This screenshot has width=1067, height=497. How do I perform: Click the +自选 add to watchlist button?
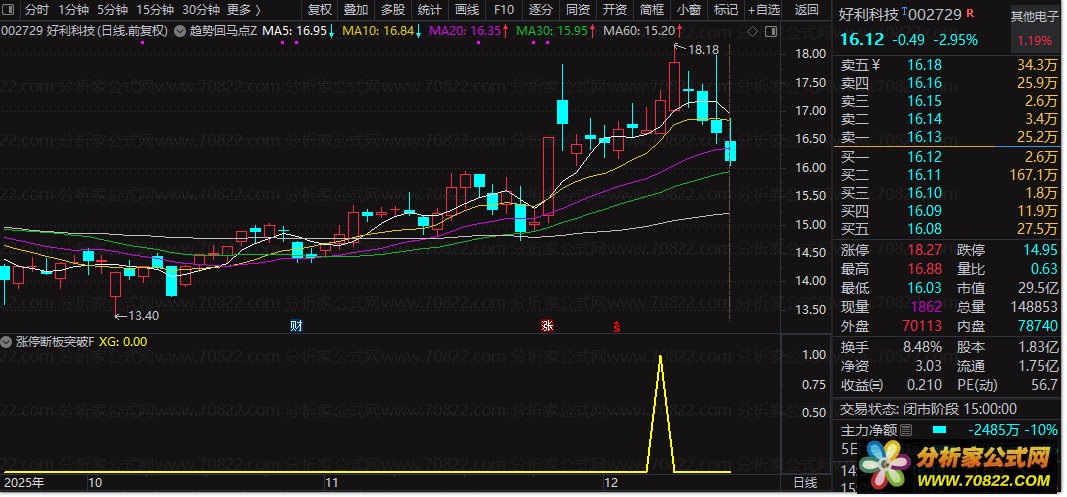(x=762, y=10)
